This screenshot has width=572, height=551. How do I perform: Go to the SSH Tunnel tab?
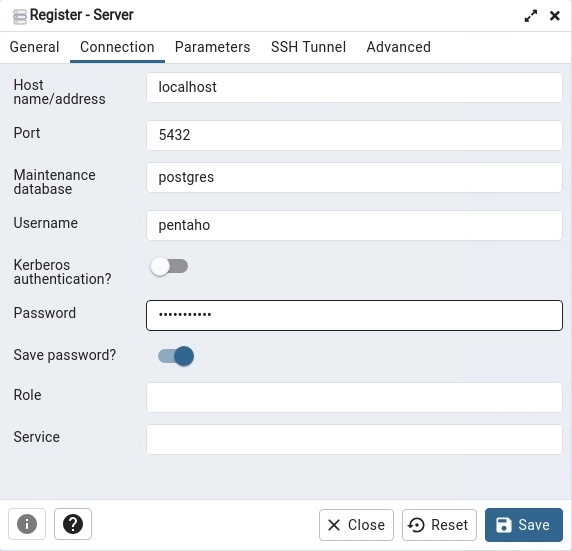(308, 47)
